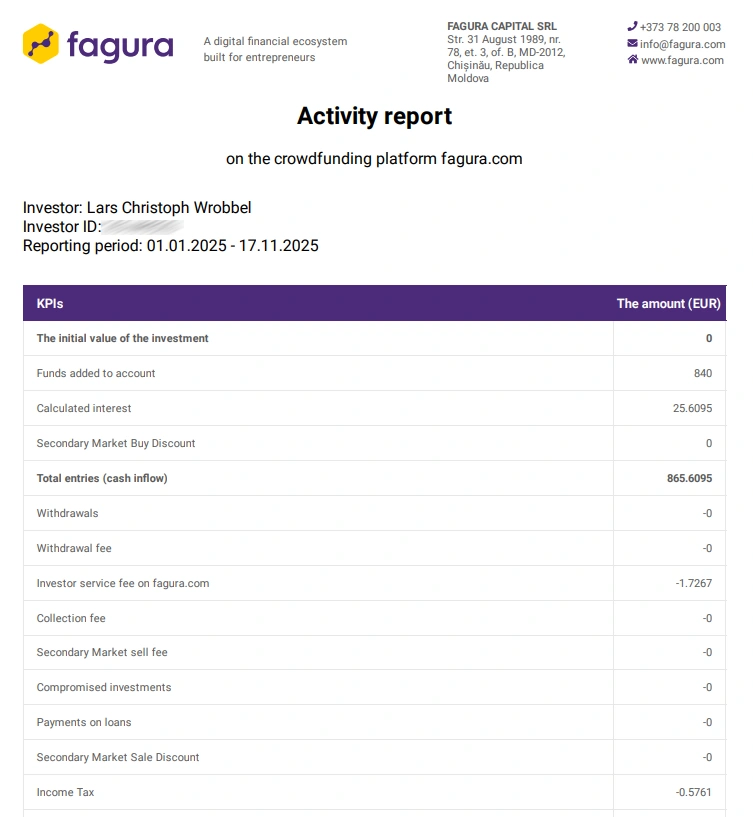Click the Investor service fee row label
753x817 pixels.
(123, 583)
